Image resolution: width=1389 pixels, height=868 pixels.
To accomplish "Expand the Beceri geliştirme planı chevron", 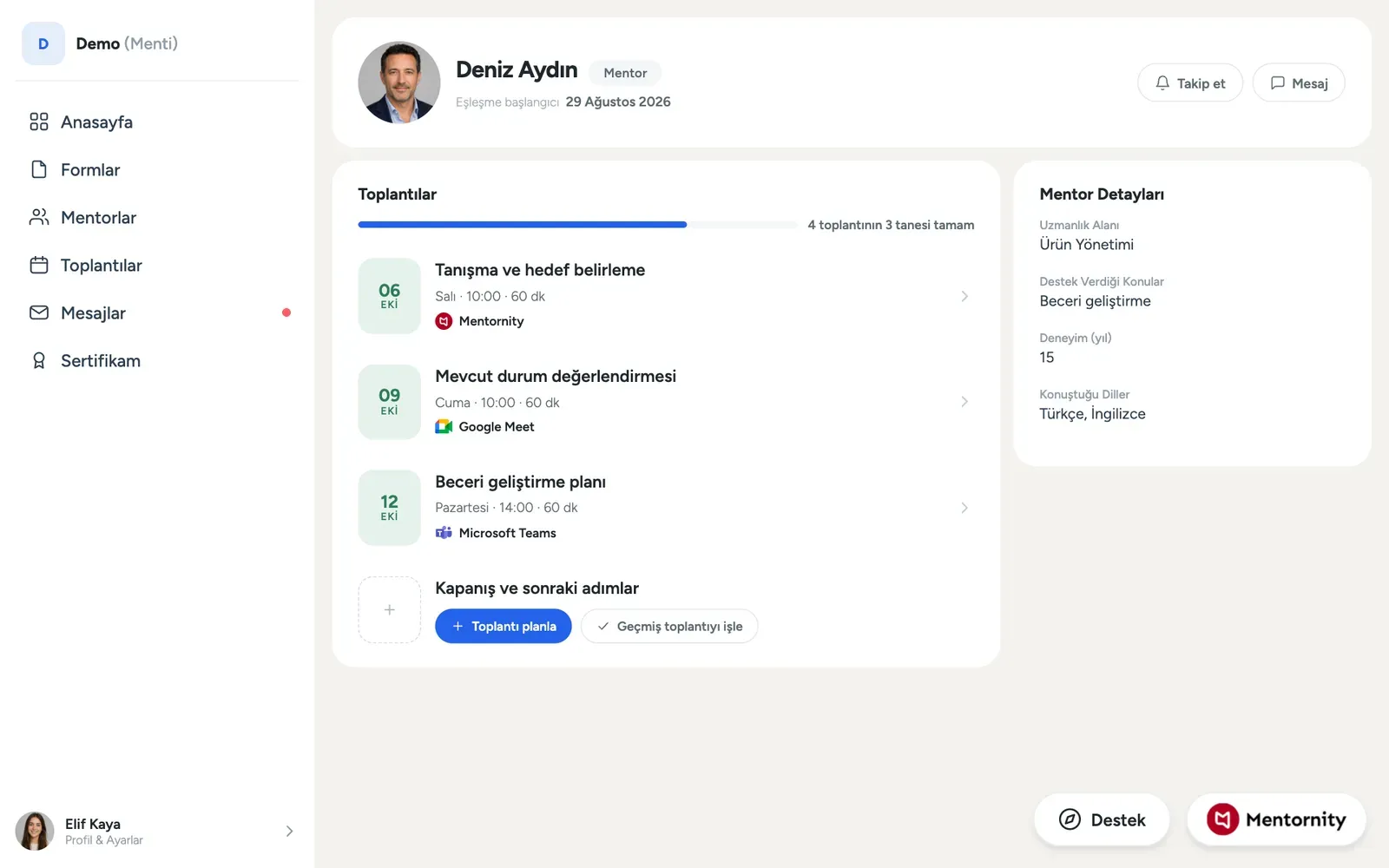I will pos(964,508).
